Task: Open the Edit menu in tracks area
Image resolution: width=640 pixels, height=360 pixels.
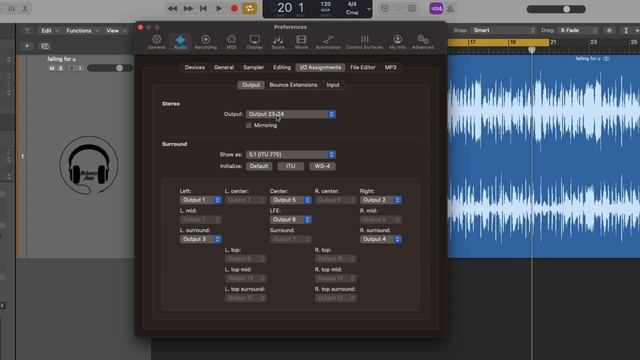Action: coord(49,31)
